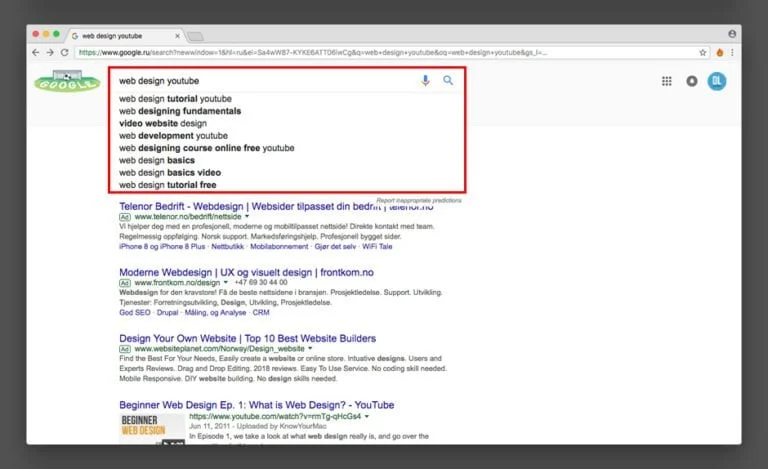The width and height of the screenshot is (768, 469).
Task: Bookmark this page with the star icon
Action: (x=703, y=52)
